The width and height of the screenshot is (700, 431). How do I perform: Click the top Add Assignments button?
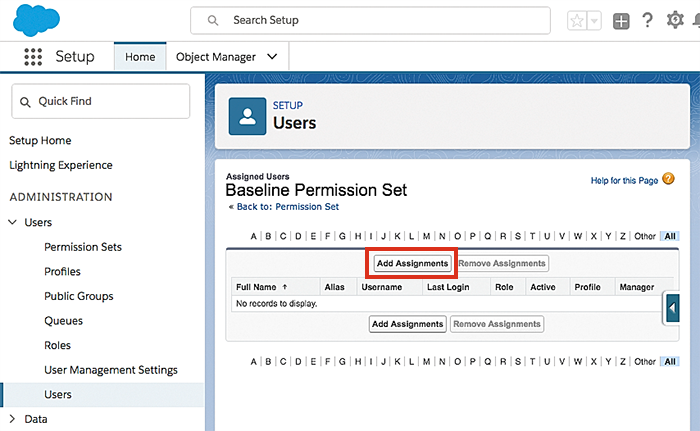coord(412,264)
